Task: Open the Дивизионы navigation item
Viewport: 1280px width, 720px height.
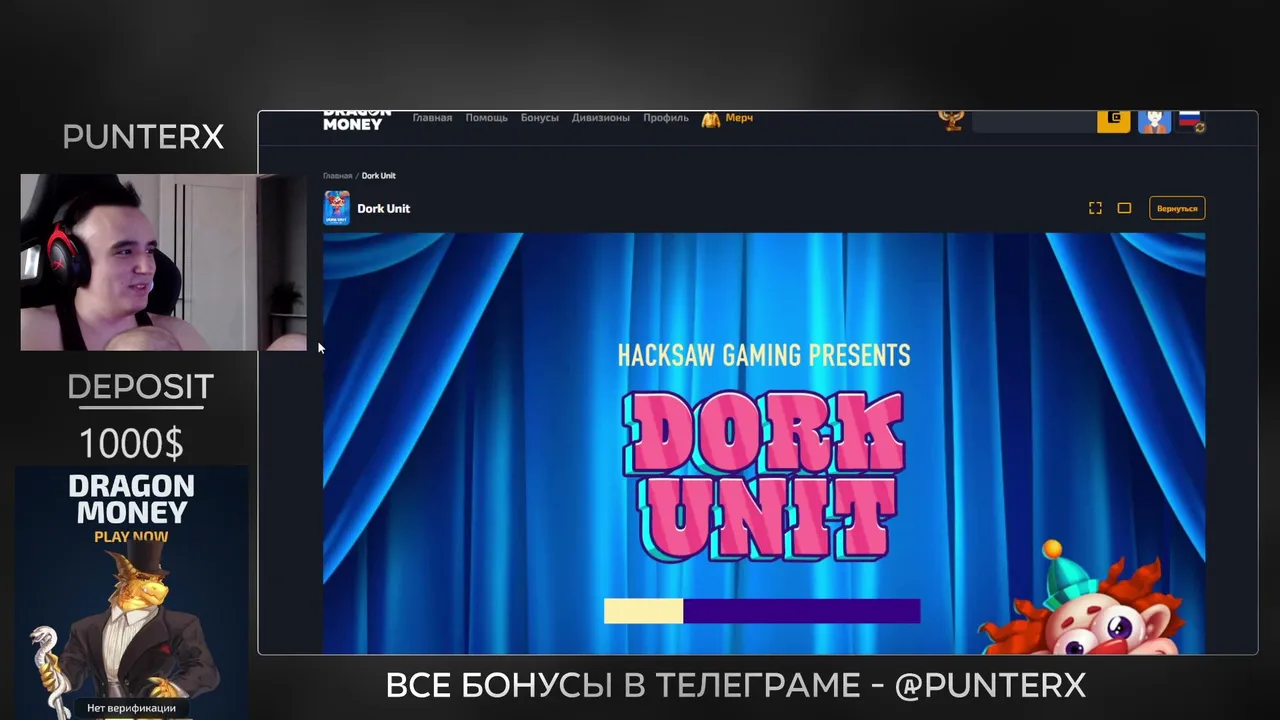Action: point(601,118)
